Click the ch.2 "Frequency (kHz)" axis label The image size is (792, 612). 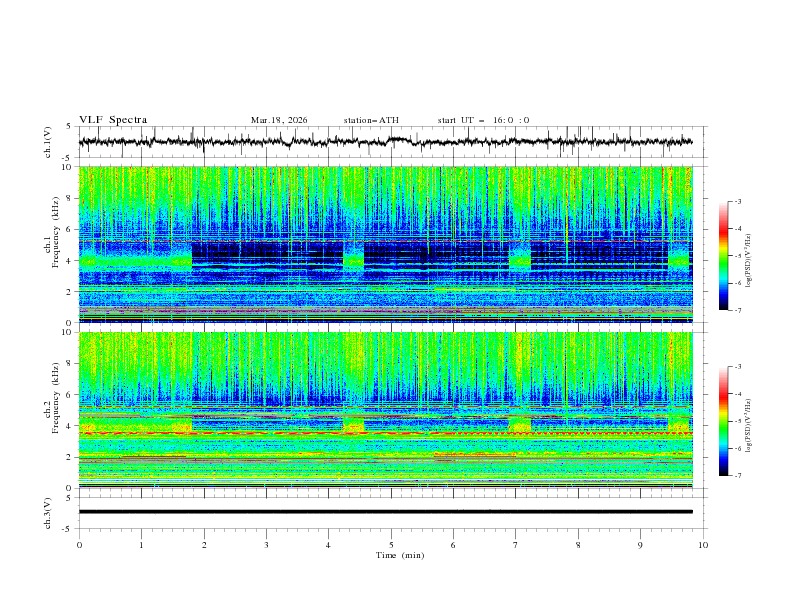point(57,397)
